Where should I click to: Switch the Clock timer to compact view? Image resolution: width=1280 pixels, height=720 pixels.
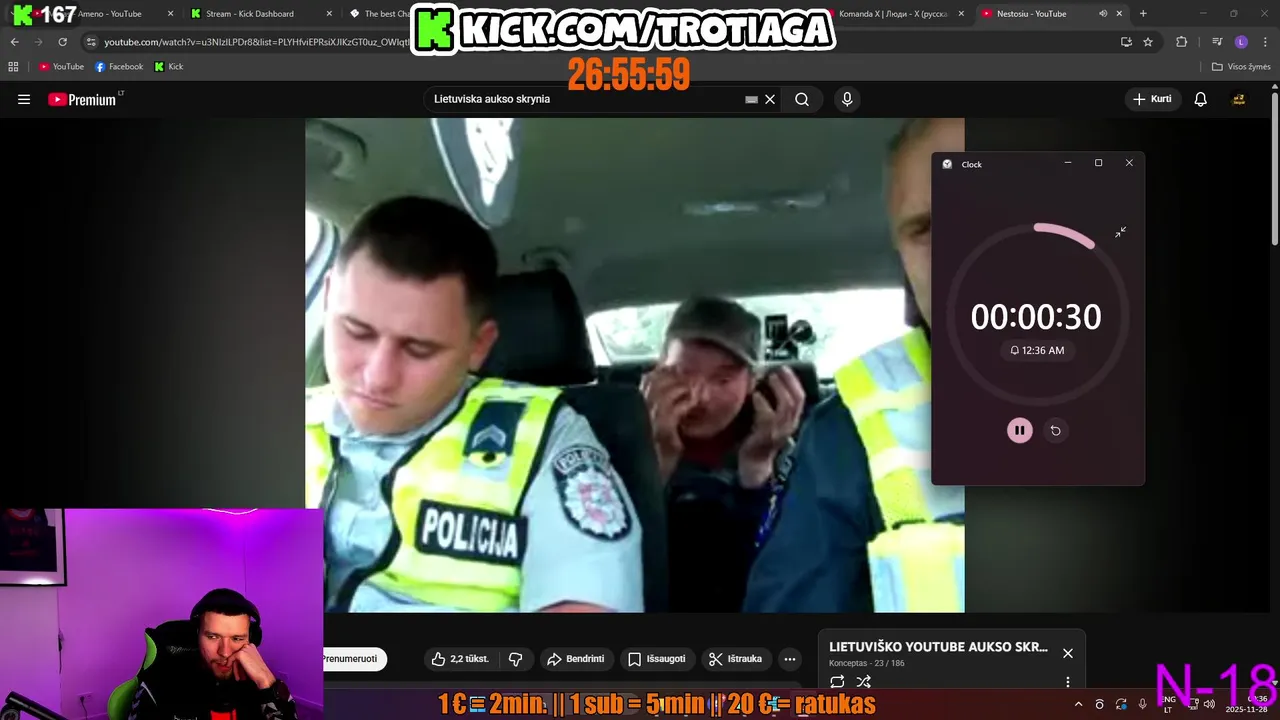[x=1121, y=232]
